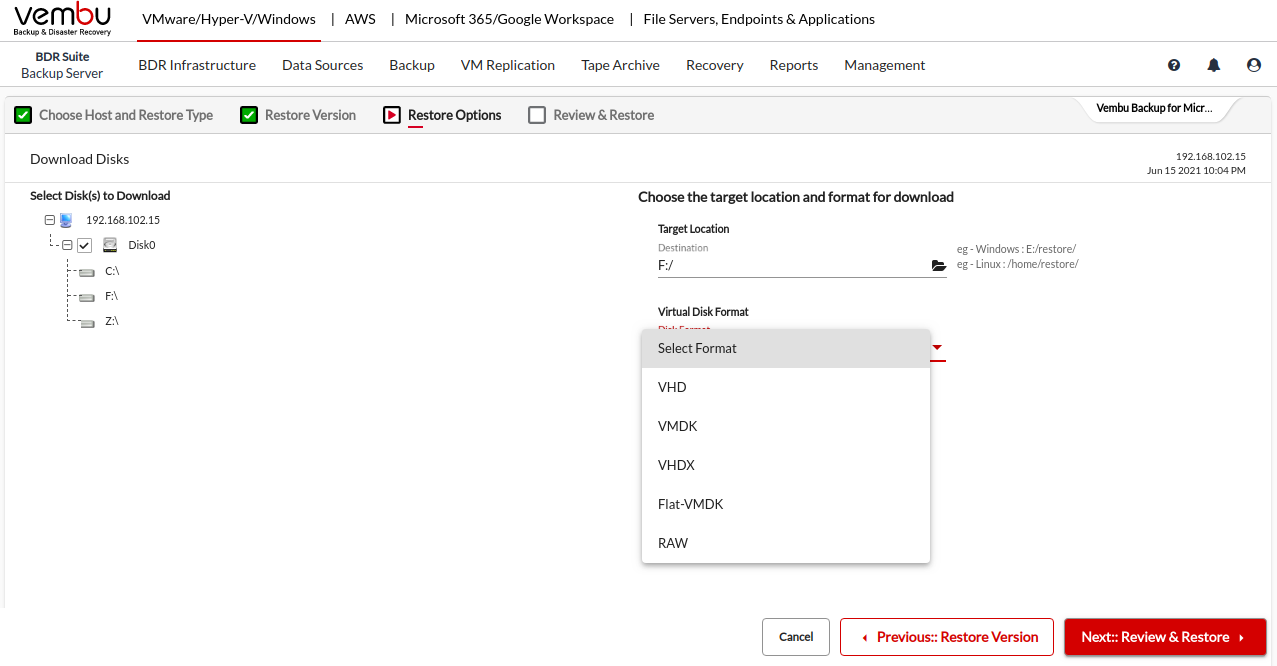Viewport: 1277px width, 666px height.
Task: Switch to Microsoft 365/Google Workspace tab
Action: point(509,19)
